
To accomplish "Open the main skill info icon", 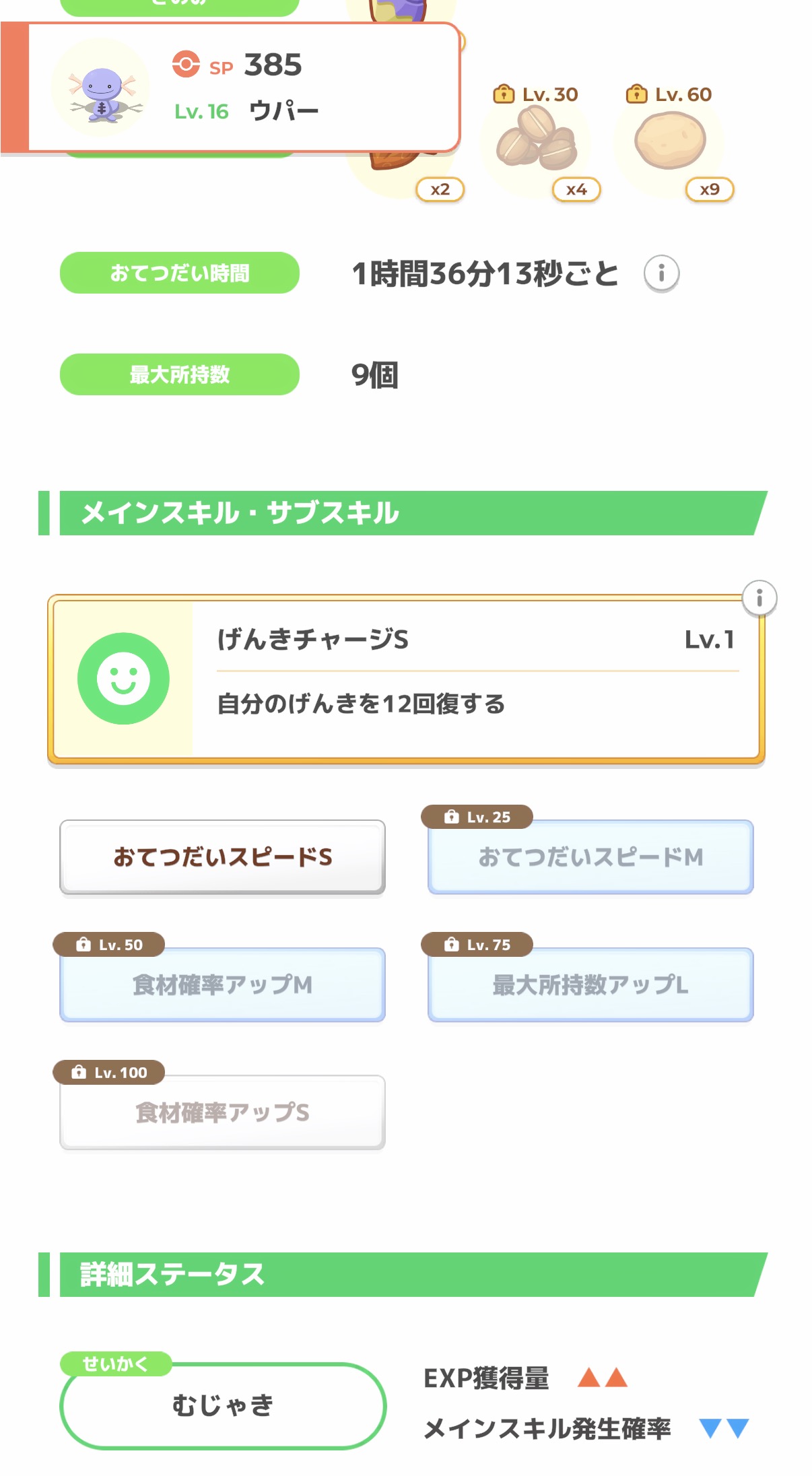I will point(759,598).
